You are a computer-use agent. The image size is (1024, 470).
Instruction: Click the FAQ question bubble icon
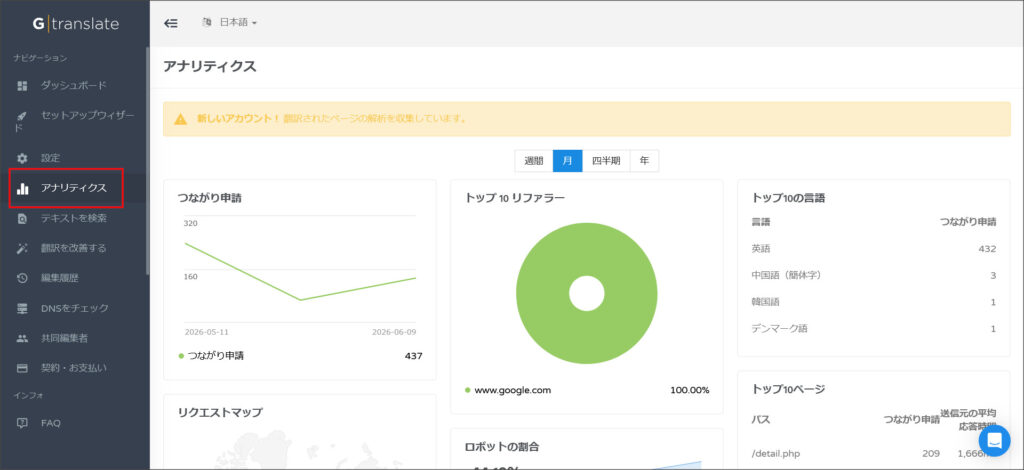[22, 423]
